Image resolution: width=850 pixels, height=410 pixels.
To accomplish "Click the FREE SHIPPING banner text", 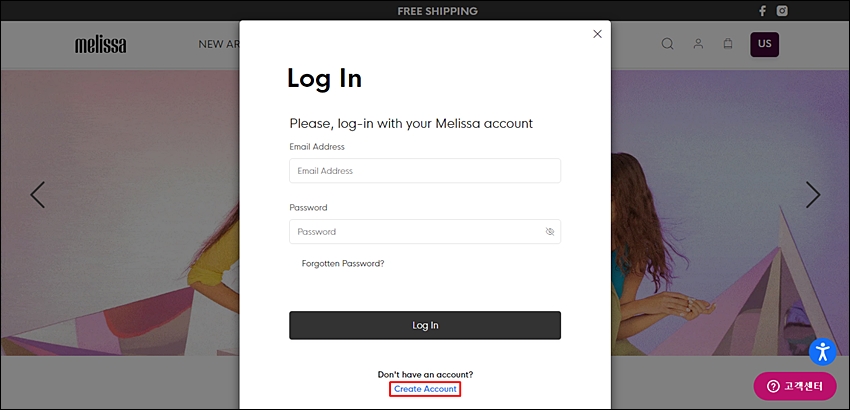I will click(437, 11).
